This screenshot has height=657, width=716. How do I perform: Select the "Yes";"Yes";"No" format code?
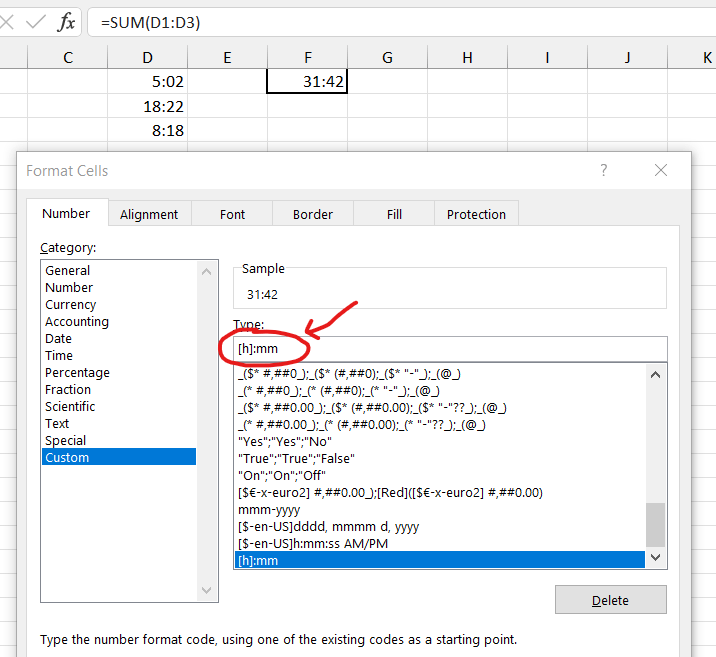pos(440,442)
